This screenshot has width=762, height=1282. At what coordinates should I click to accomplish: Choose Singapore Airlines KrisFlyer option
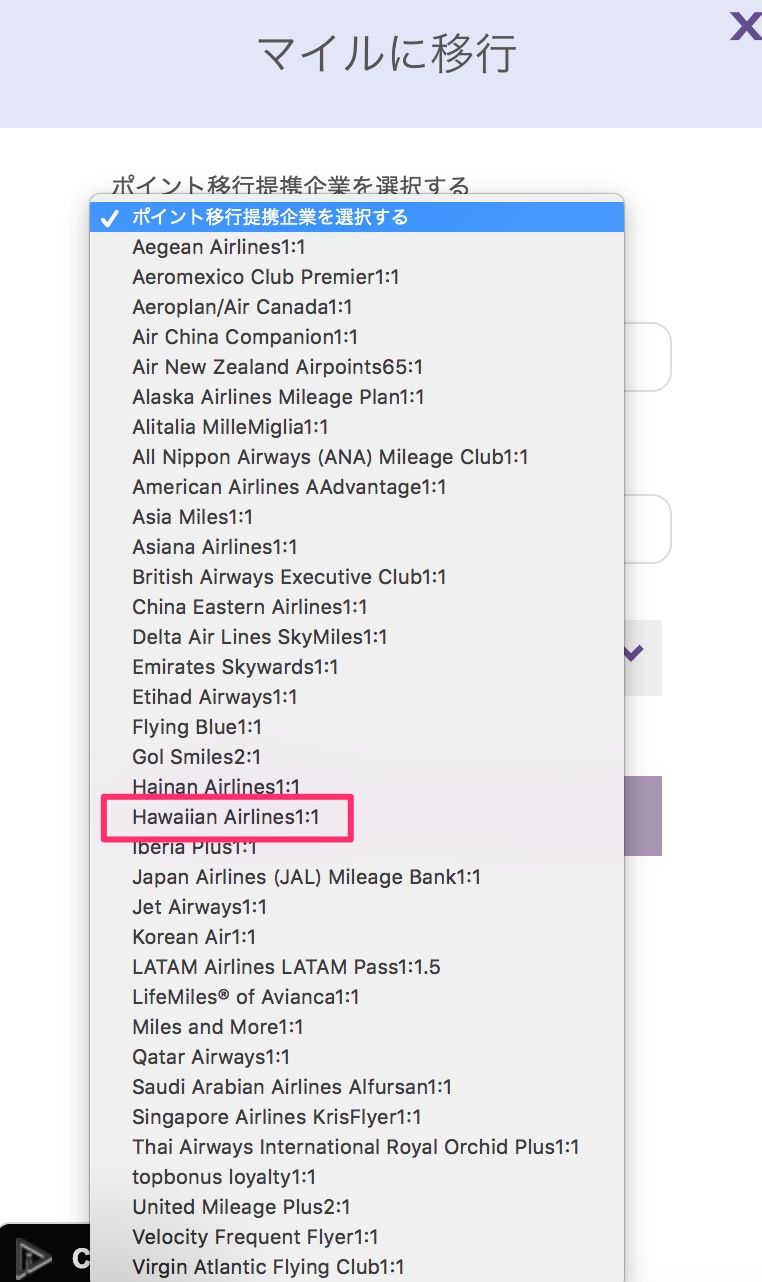[x=277, y=1117]
